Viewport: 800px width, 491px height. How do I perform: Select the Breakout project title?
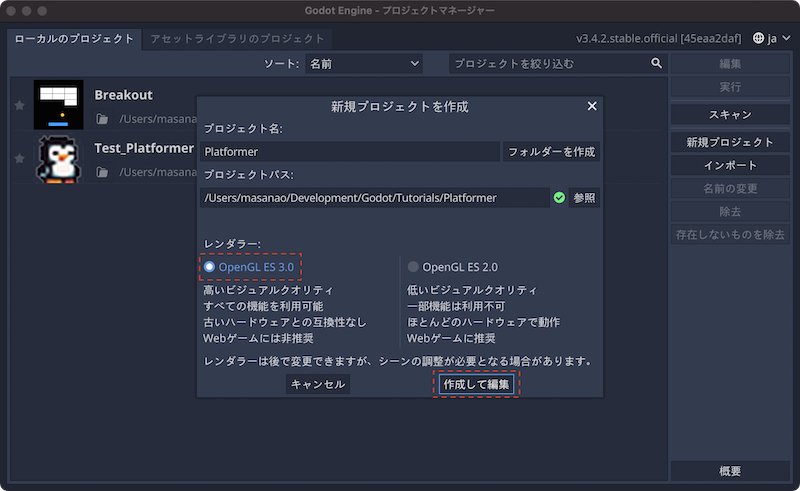click(x=123, y=95)
